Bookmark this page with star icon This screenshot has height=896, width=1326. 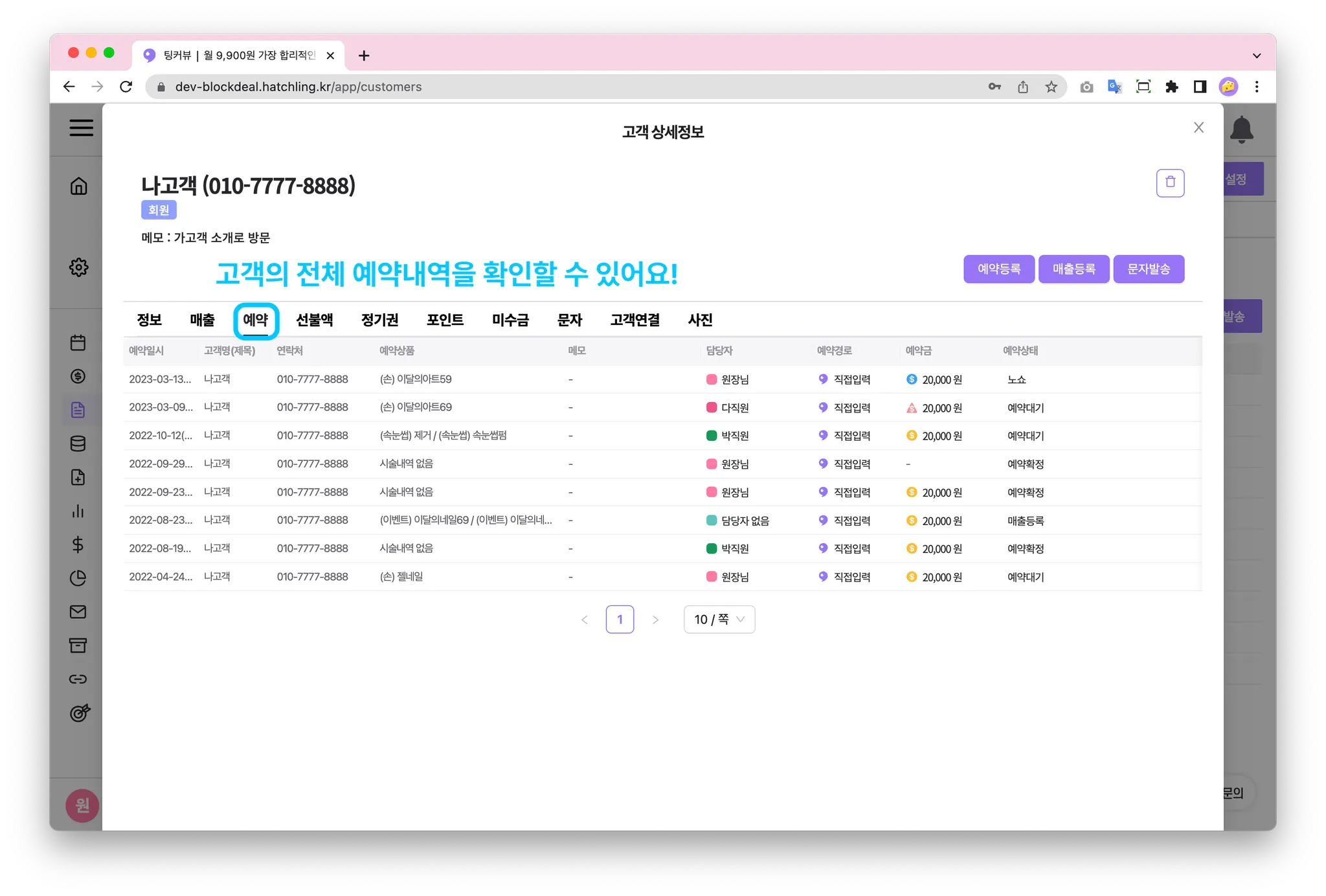point(1051,87)
